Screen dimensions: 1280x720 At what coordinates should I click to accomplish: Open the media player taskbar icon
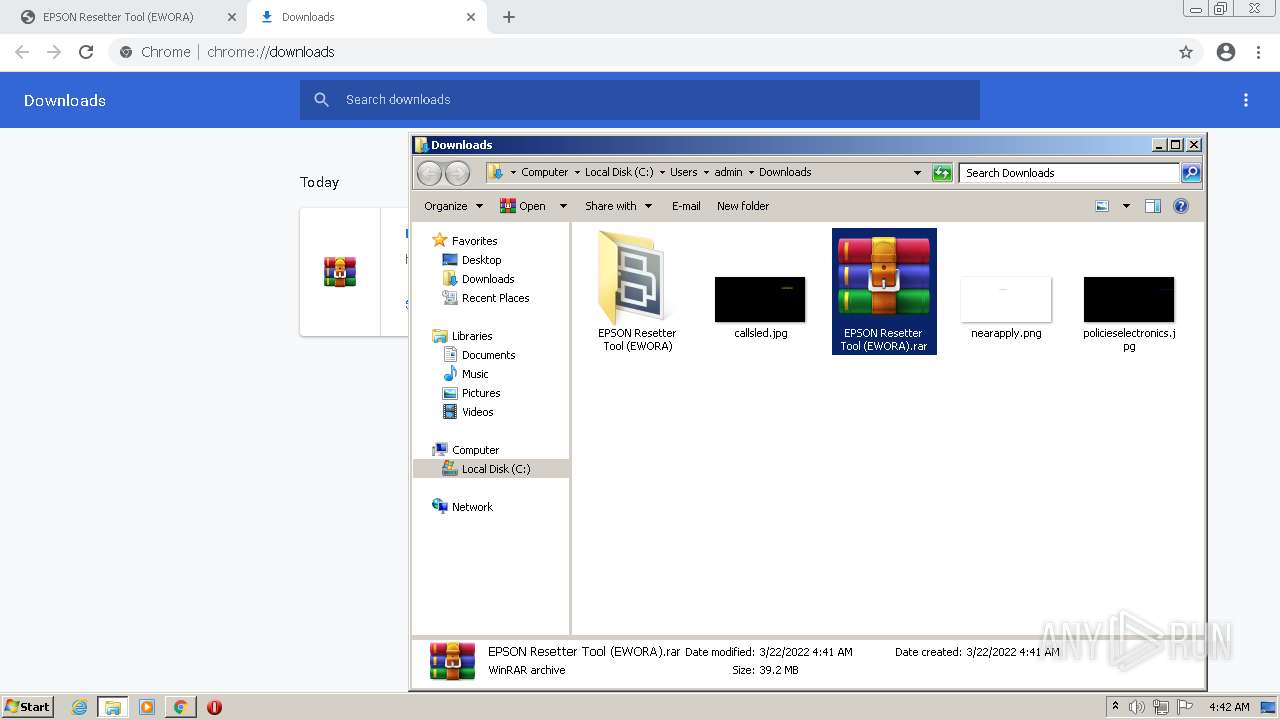[147, 707]
